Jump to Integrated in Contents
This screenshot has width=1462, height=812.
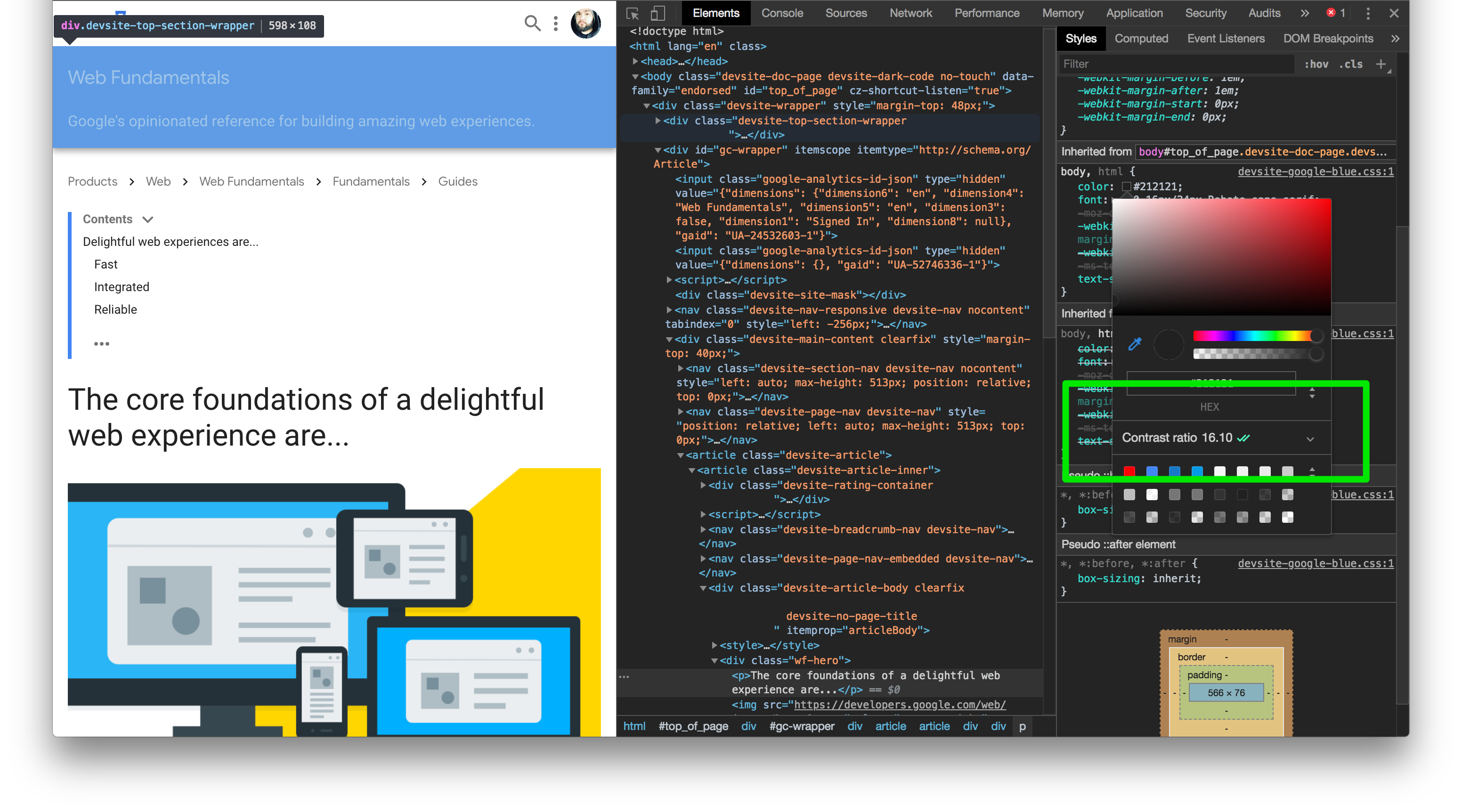[122, 287]
